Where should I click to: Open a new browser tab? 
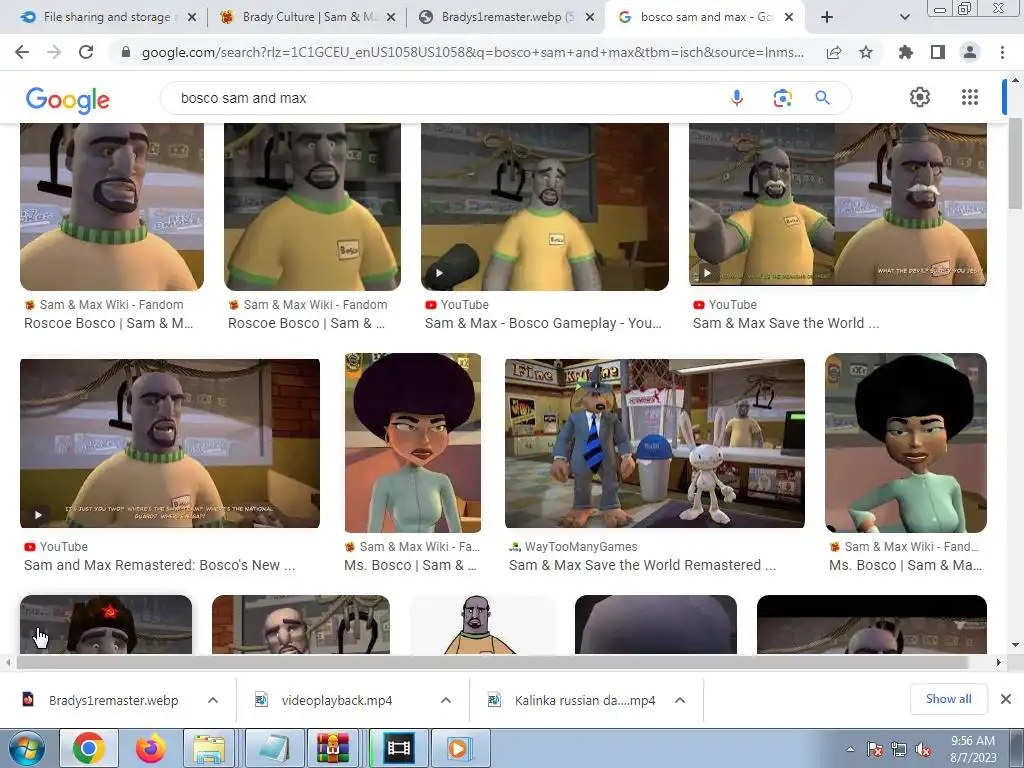pyautogui.click(x=827, y=17)
